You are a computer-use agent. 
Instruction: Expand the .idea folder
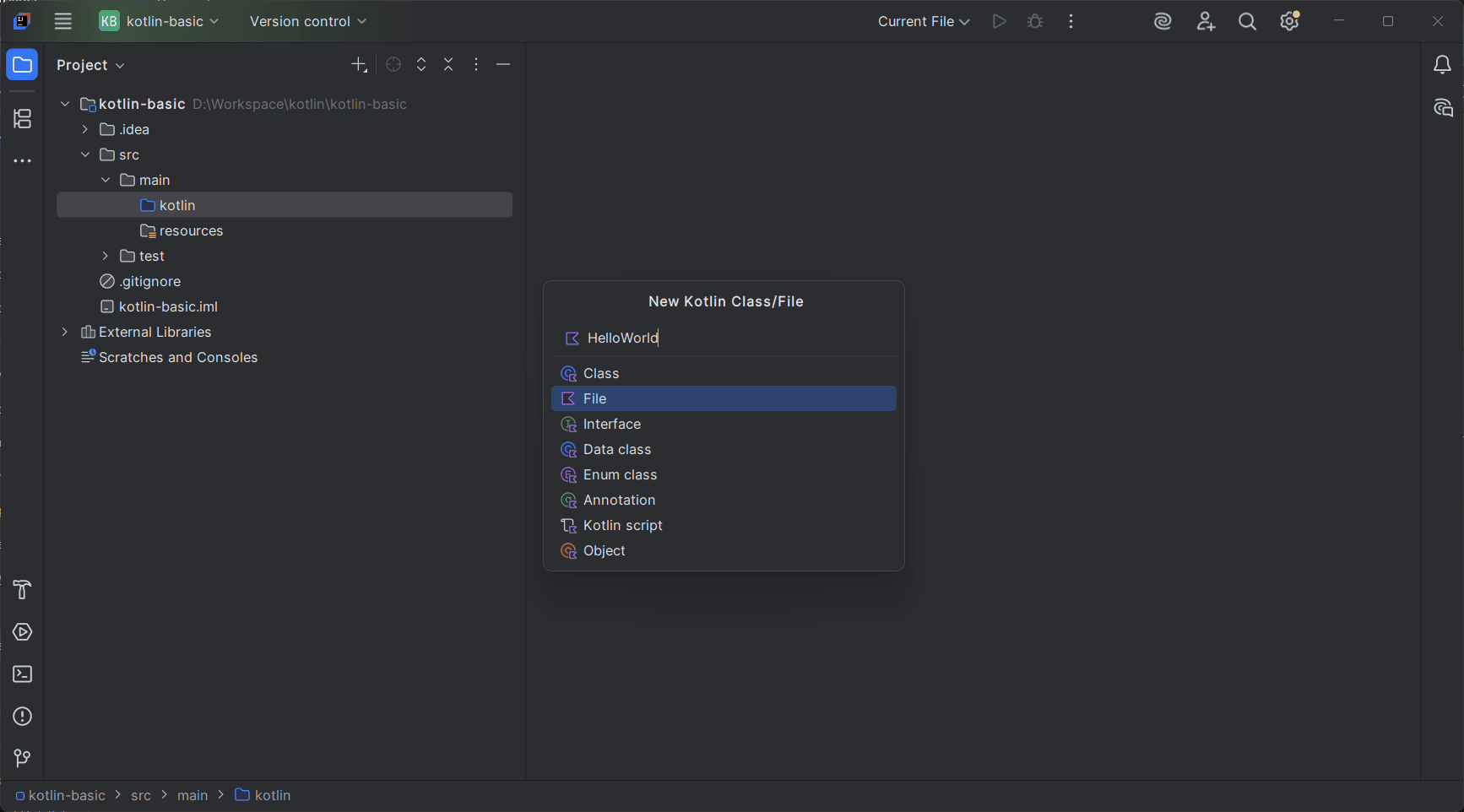[84, 129]
